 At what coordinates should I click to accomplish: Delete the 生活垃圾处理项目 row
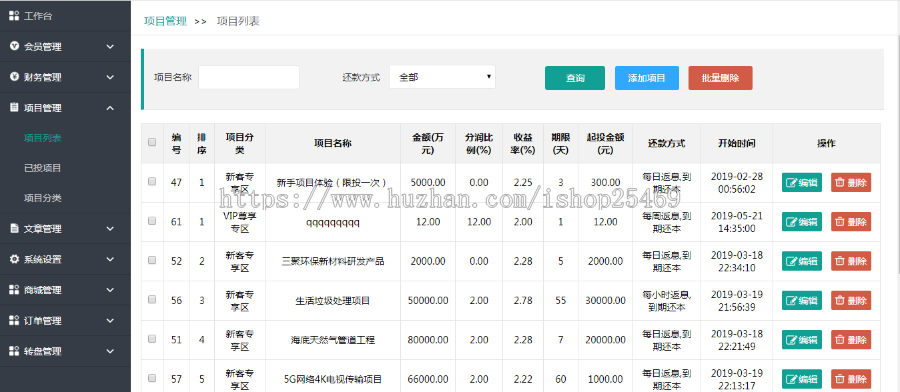851,300
